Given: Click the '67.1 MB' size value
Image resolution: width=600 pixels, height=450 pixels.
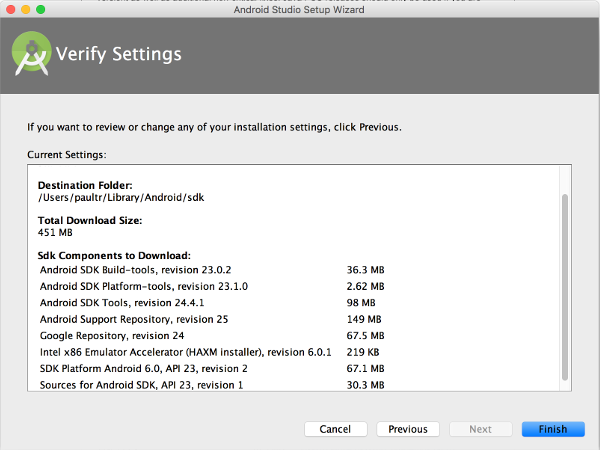Looking at the screenshot, I should (x=365, y=368).
